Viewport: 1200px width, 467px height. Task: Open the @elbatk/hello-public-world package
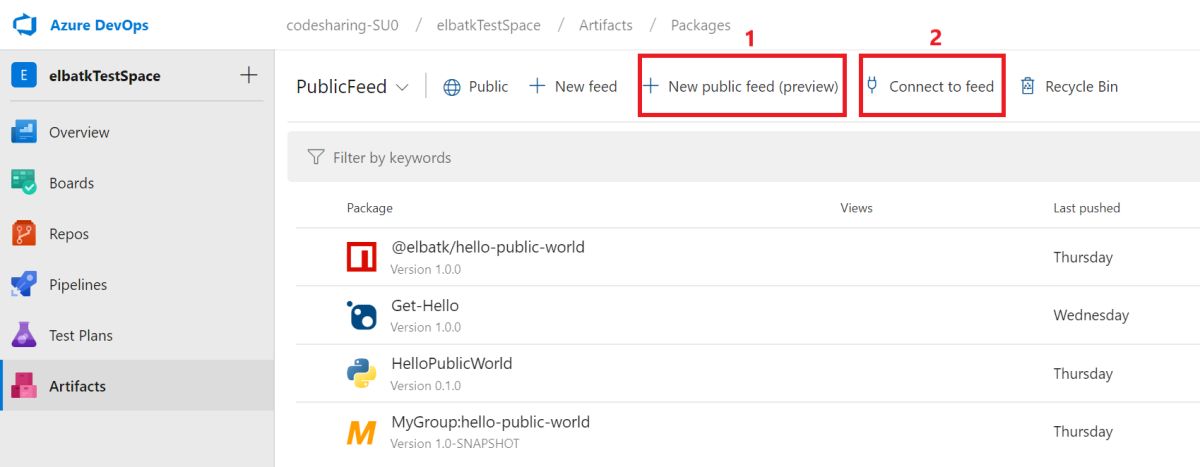(487, 247)
